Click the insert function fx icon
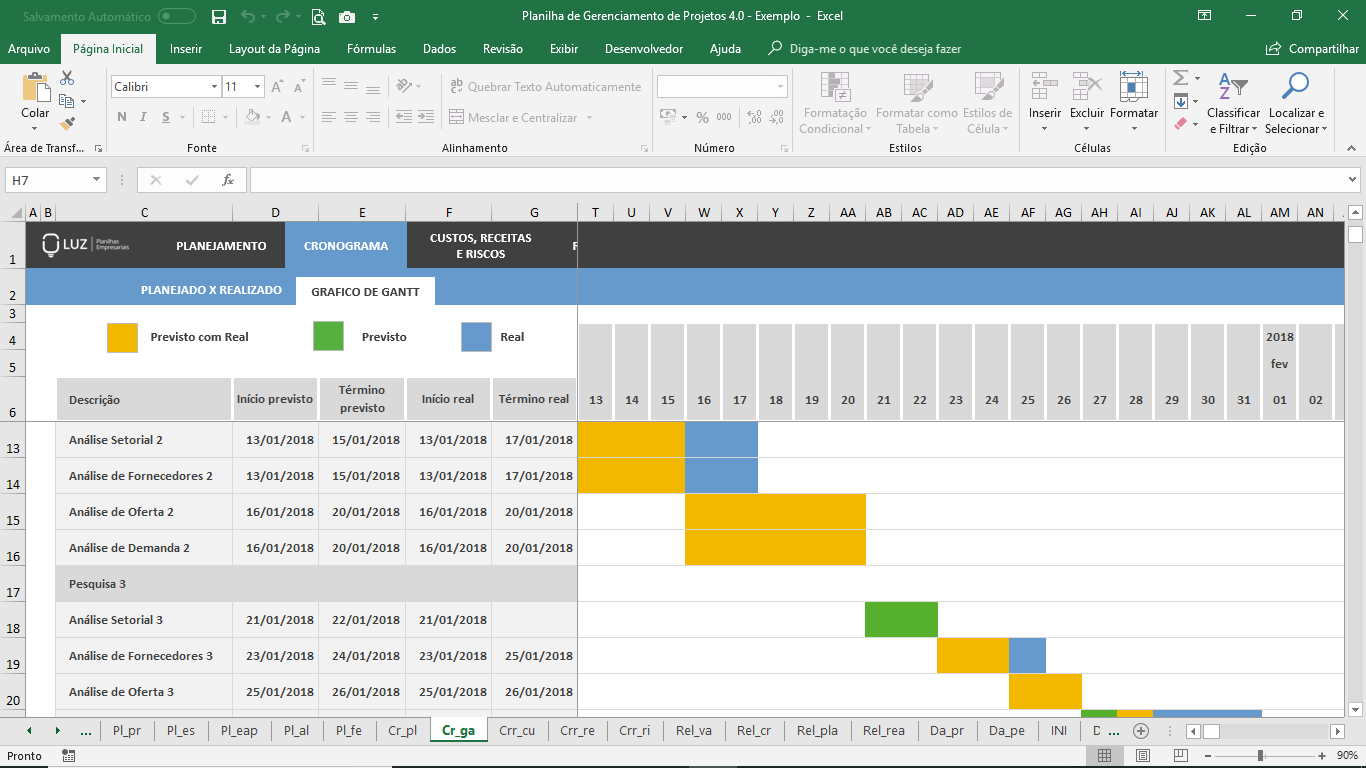 (228, 180)
